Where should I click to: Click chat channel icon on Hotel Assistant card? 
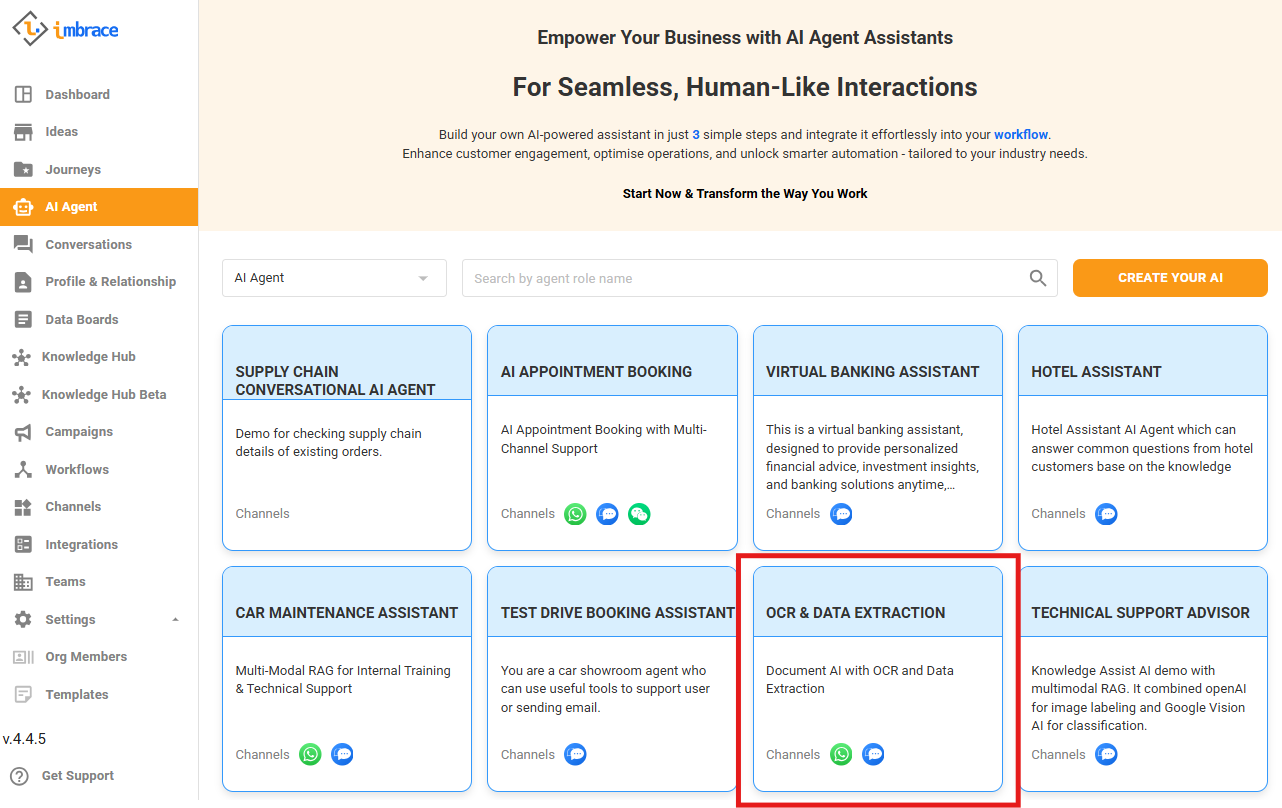coord(1106,514)
